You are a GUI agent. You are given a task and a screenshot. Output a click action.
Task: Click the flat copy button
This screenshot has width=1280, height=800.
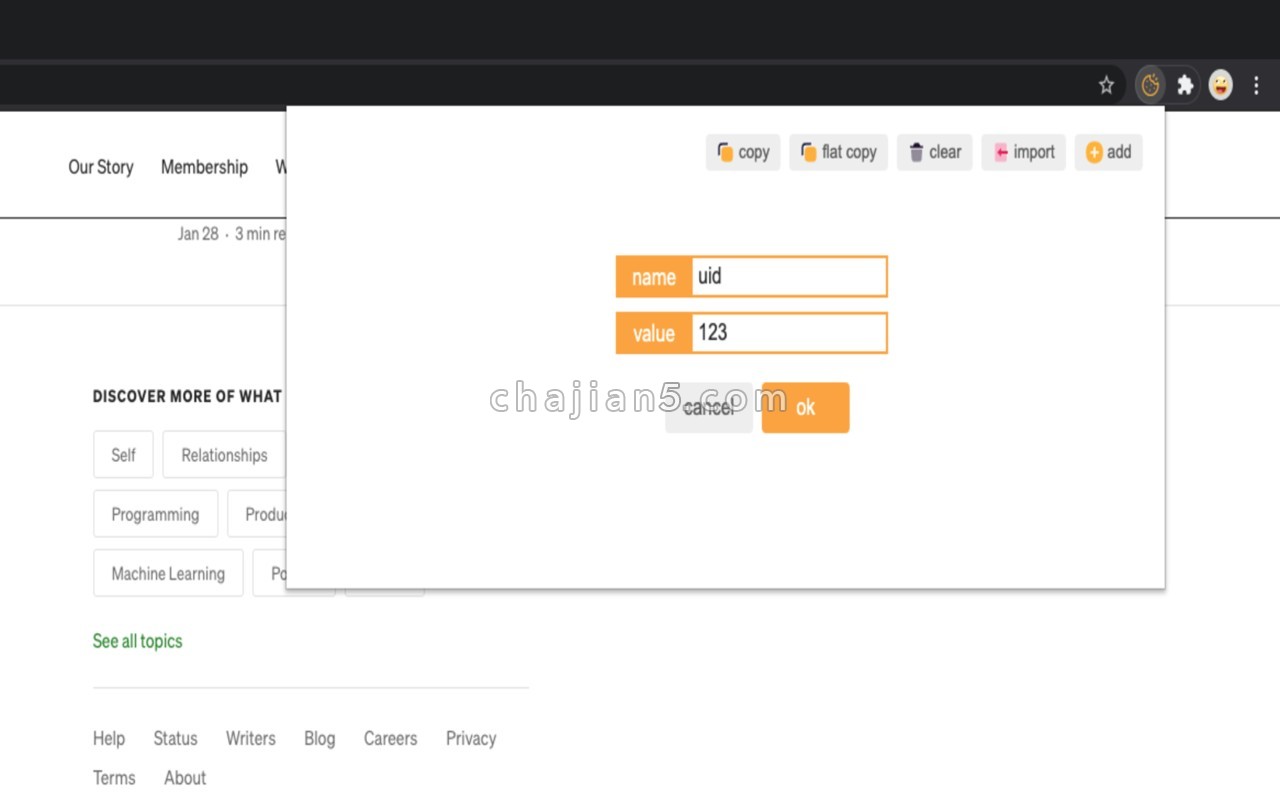838,152
